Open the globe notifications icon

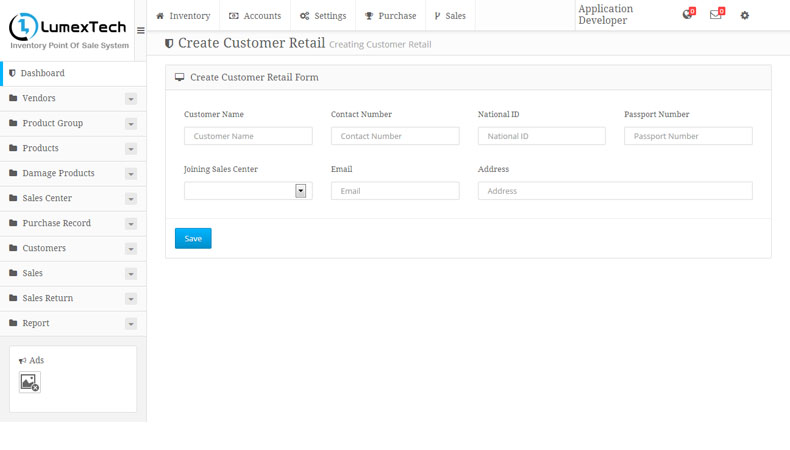pyautogui.click(x=687, y=15)
